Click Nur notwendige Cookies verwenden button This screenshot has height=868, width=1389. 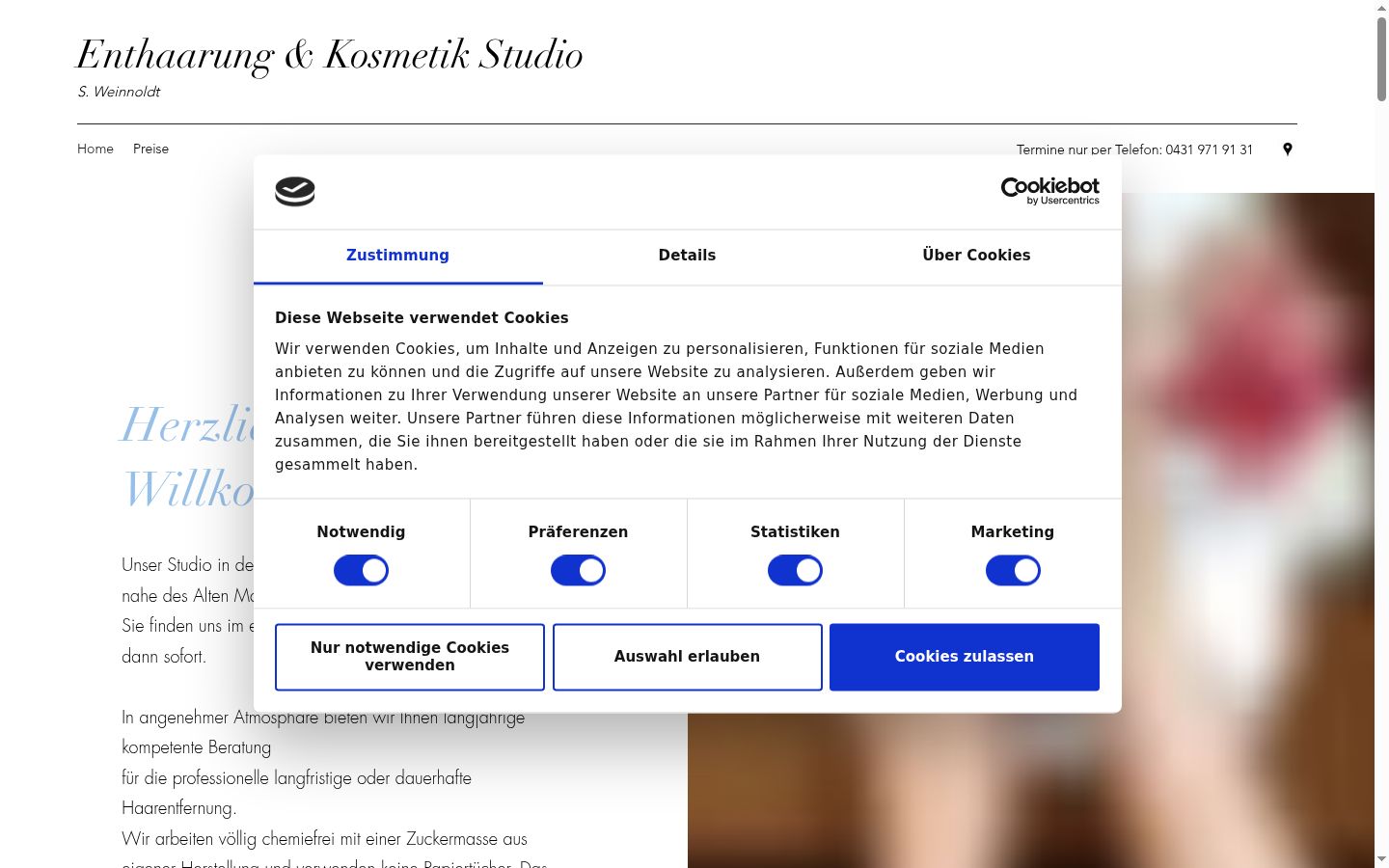410,657
